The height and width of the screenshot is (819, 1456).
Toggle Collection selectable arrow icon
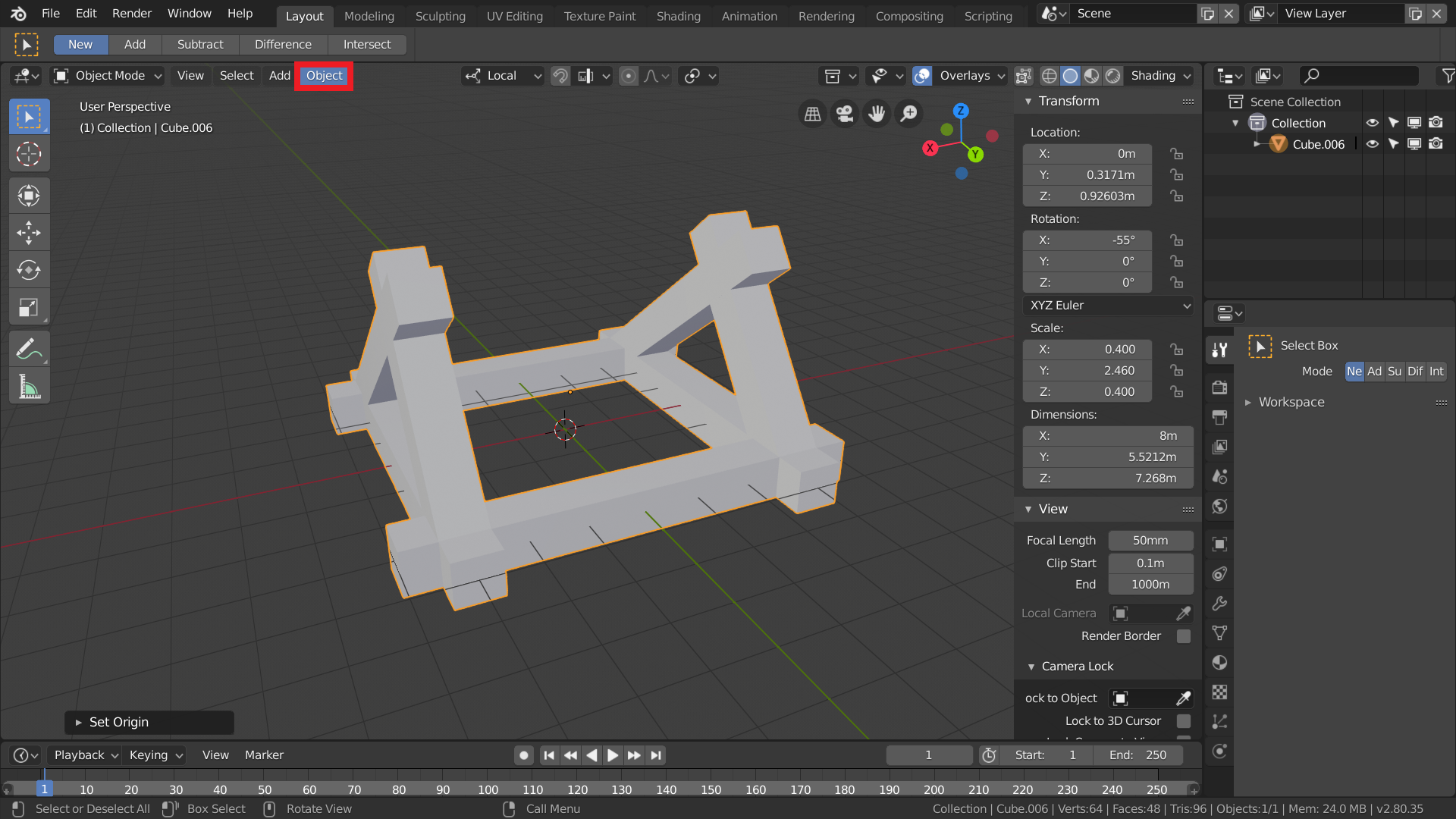[1394, 123]
